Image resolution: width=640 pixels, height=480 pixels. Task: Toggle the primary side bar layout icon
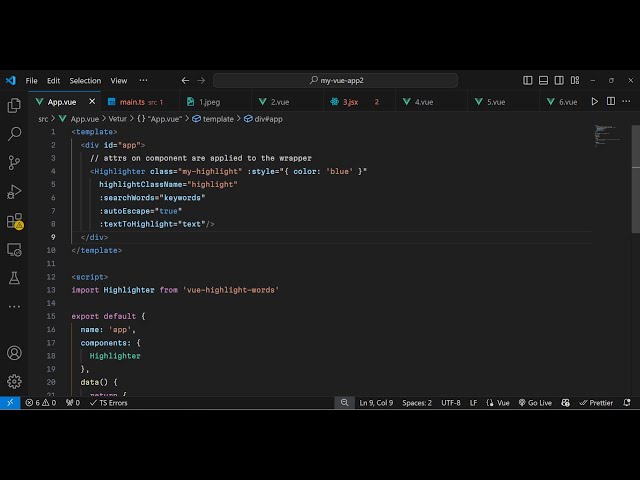[528, 80]
